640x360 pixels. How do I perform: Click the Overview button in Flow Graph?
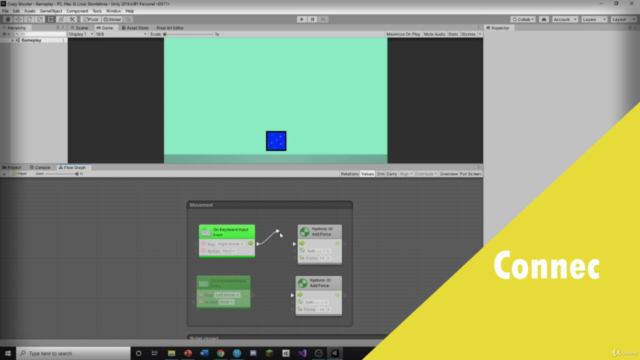449,174
